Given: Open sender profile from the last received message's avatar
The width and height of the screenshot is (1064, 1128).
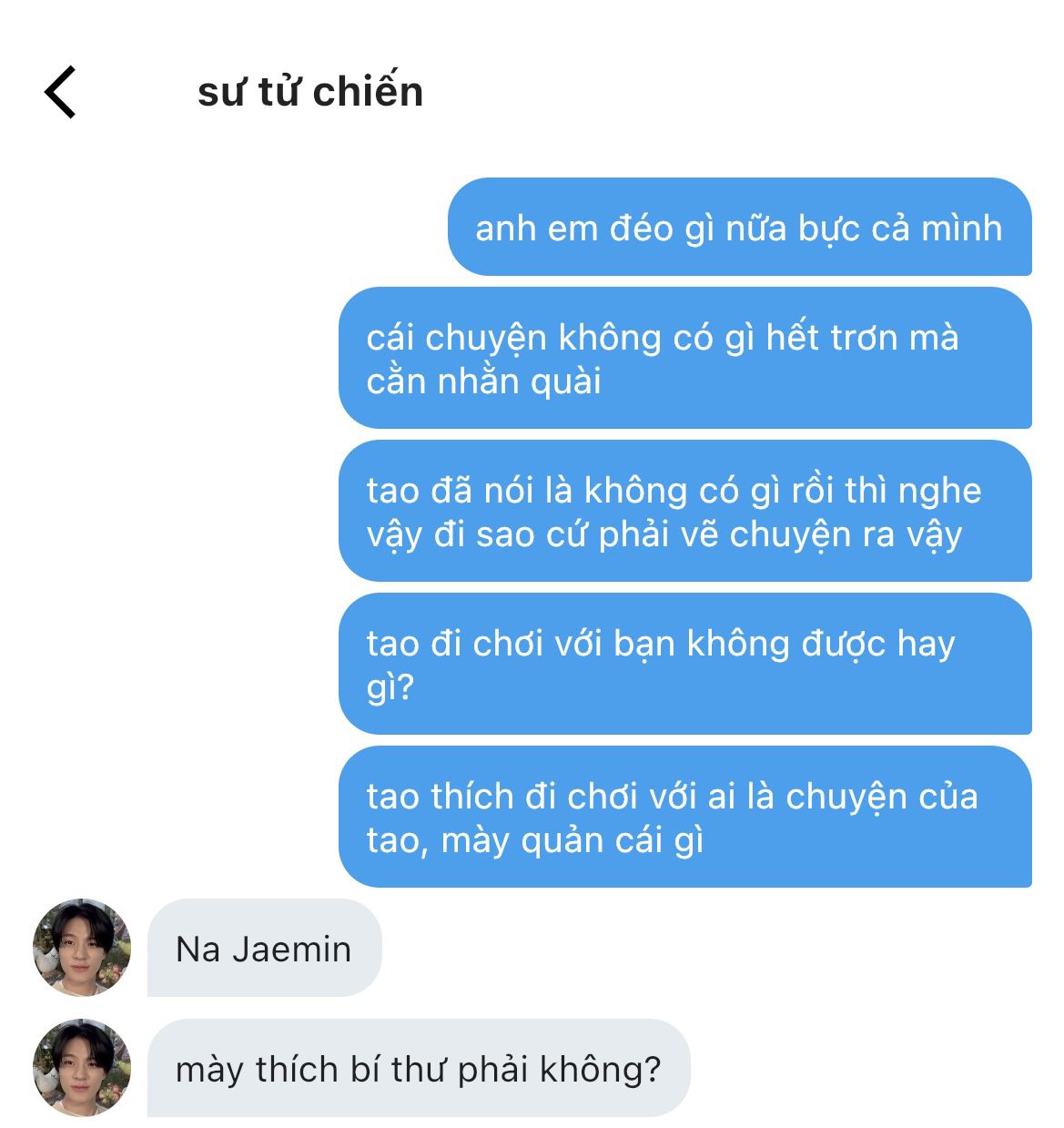Looking at the screenshot, I should coord(82,1068).
